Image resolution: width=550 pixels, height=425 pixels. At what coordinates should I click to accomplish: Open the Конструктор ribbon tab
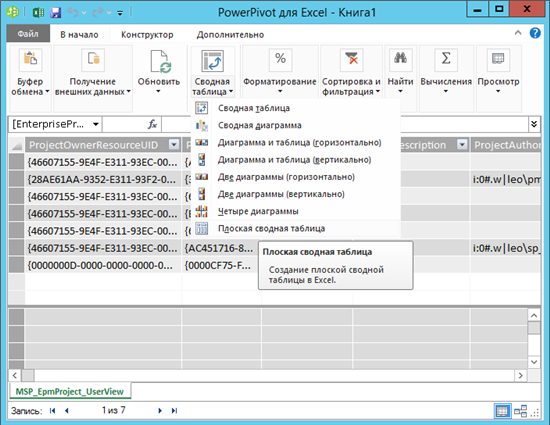click(x=147, y=35)
